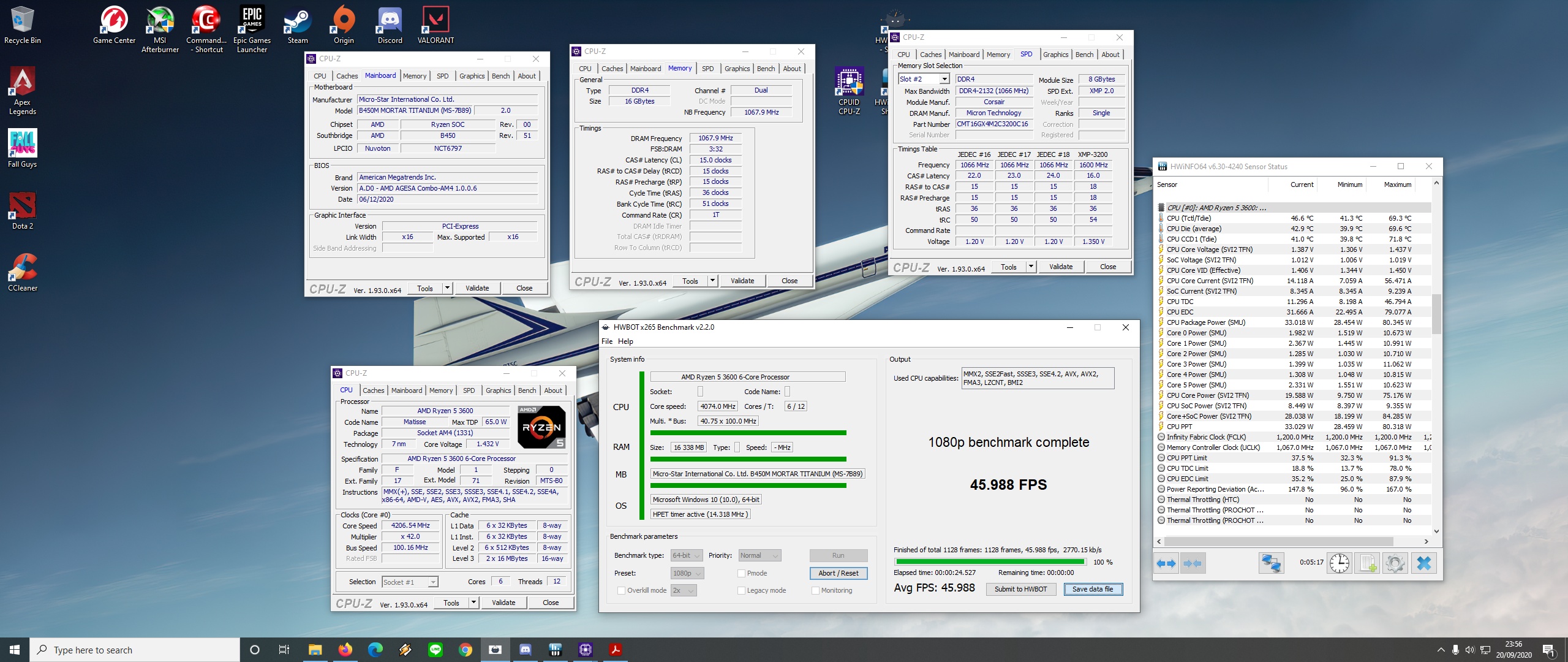Open Winamp lightning icon in taskbar
This screenshot has height=662, width=1568.
tap(405, 650)
